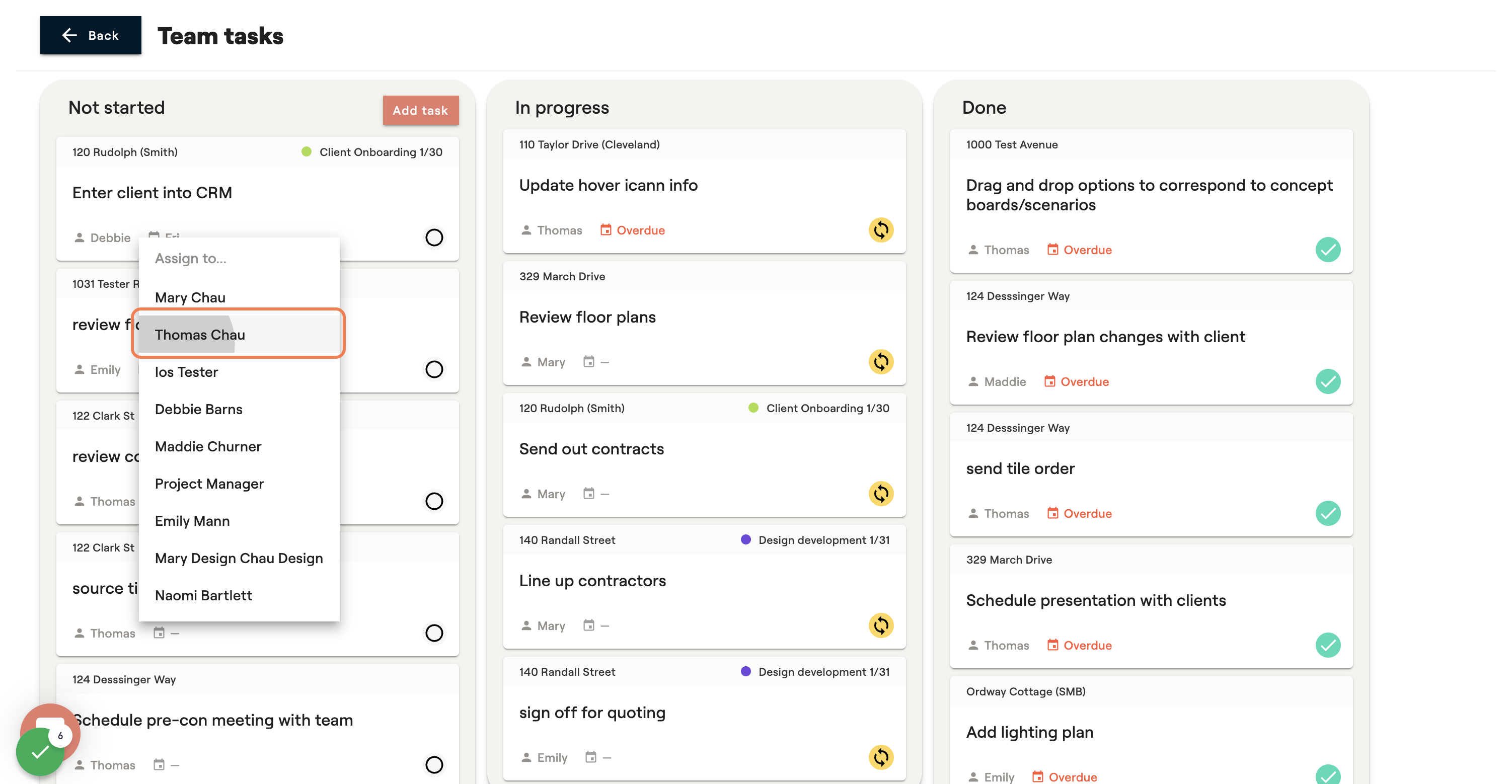
Task: Click the green done checkmark on Drag and drop options task
Action: tap(1328, 250)
